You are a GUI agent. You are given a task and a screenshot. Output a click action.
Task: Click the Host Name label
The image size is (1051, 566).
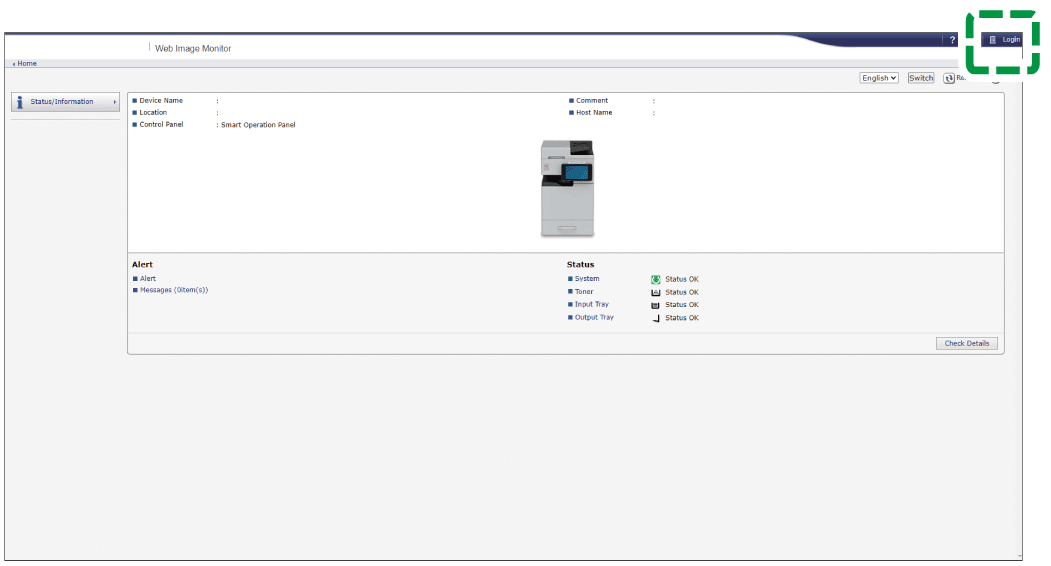pos(594,113)
